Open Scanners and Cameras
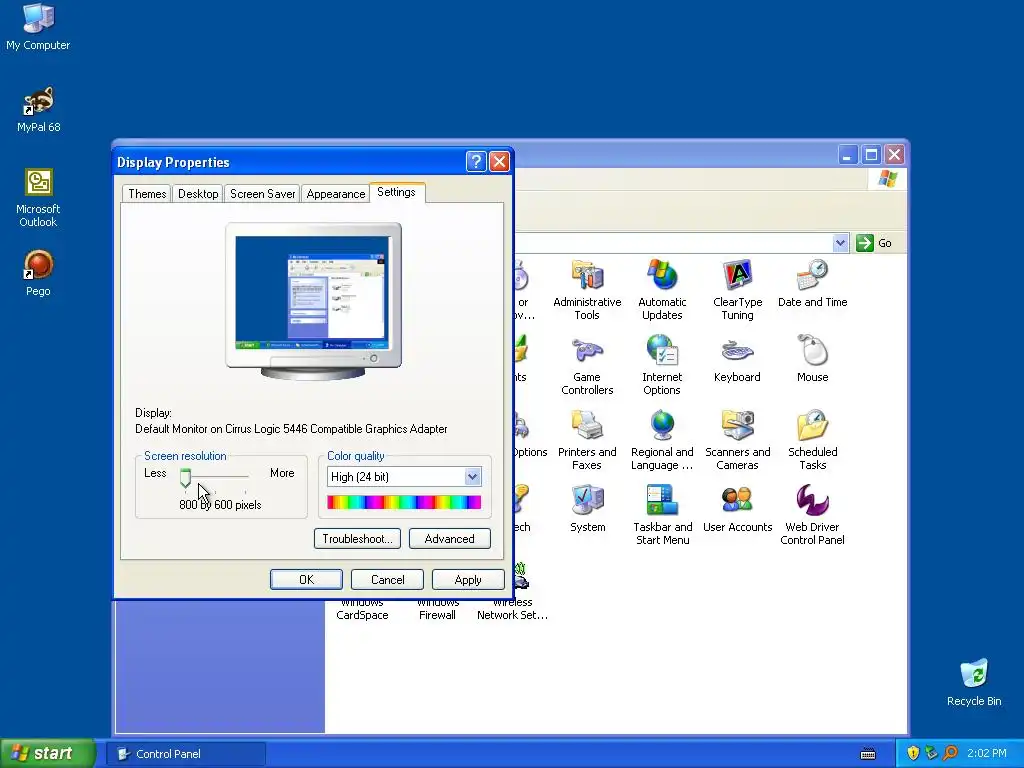Screen dimensions: 1024x768 737,440
